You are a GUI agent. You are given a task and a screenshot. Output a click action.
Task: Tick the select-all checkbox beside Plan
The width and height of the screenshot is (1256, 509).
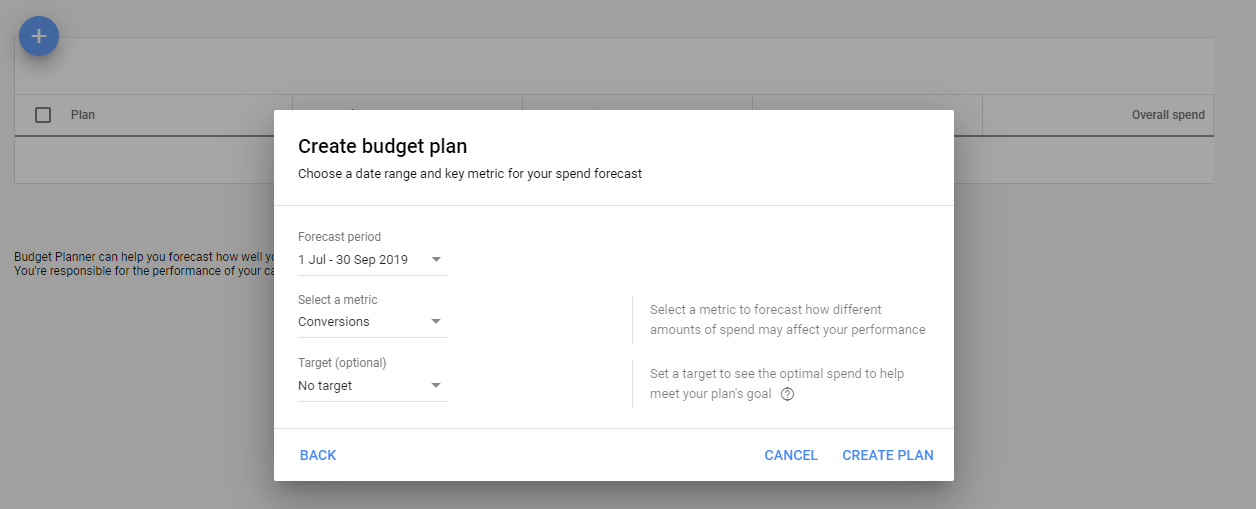coord(43,115)
